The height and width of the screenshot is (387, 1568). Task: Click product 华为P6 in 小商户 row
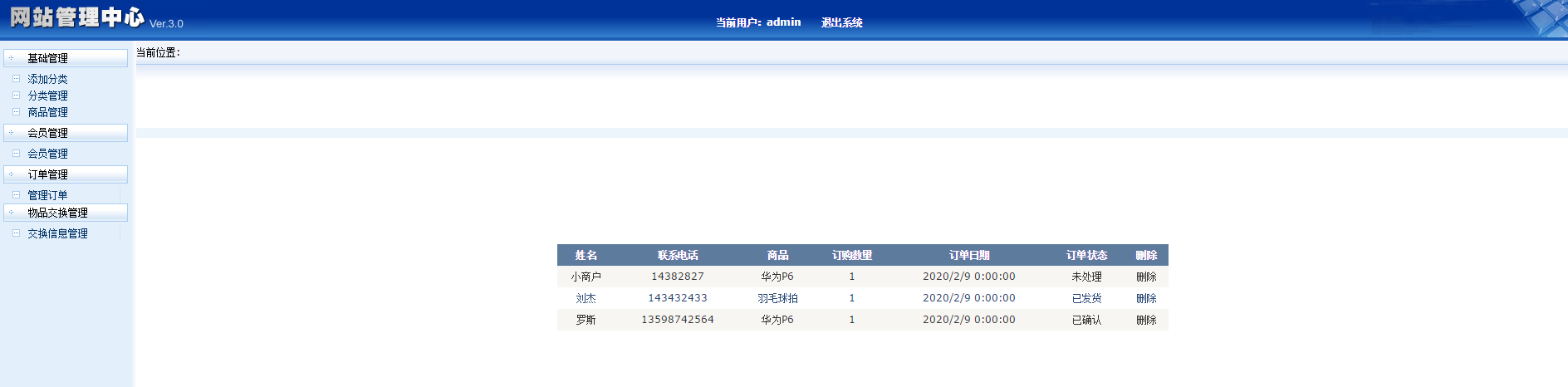[x=777, y=277]
